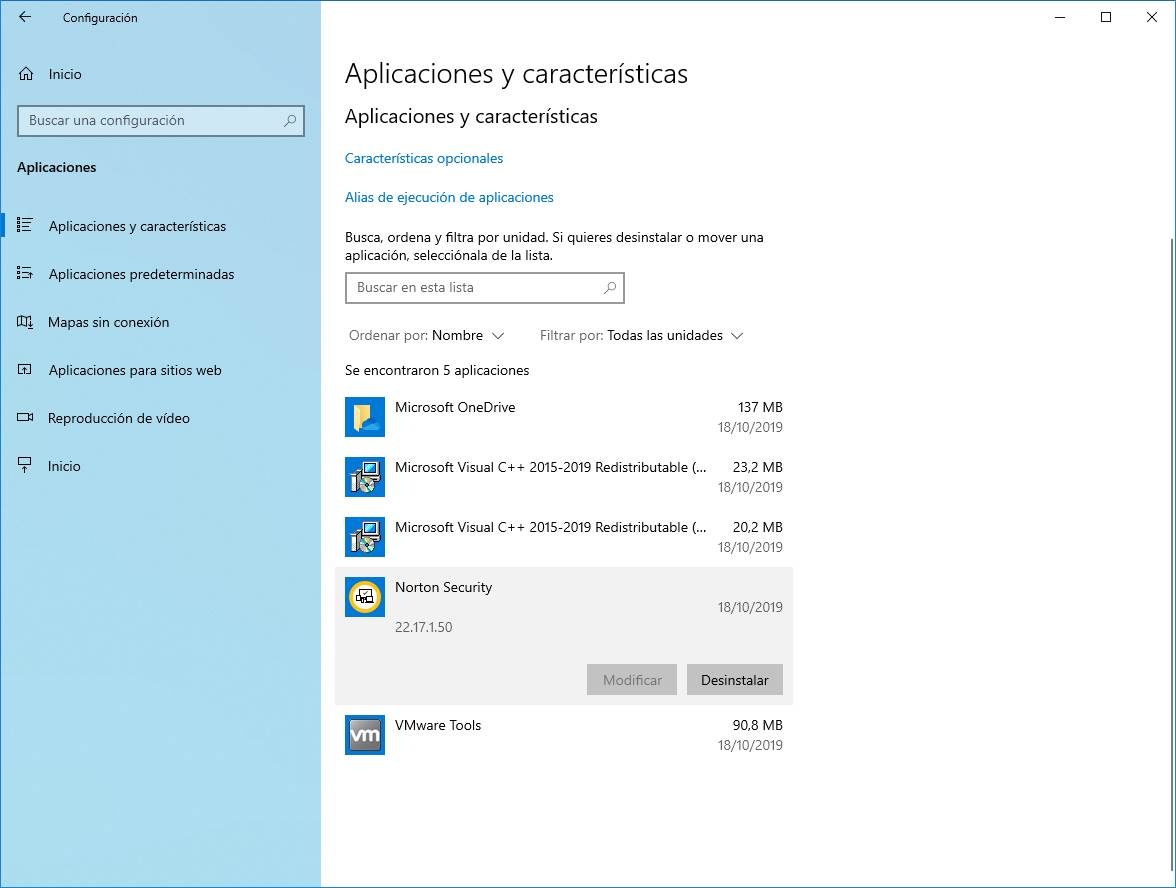Click Norton version number 22.17.1.50
This screenshot has width=1176, height=888.
pyautogui.click(x=424, y=627)
